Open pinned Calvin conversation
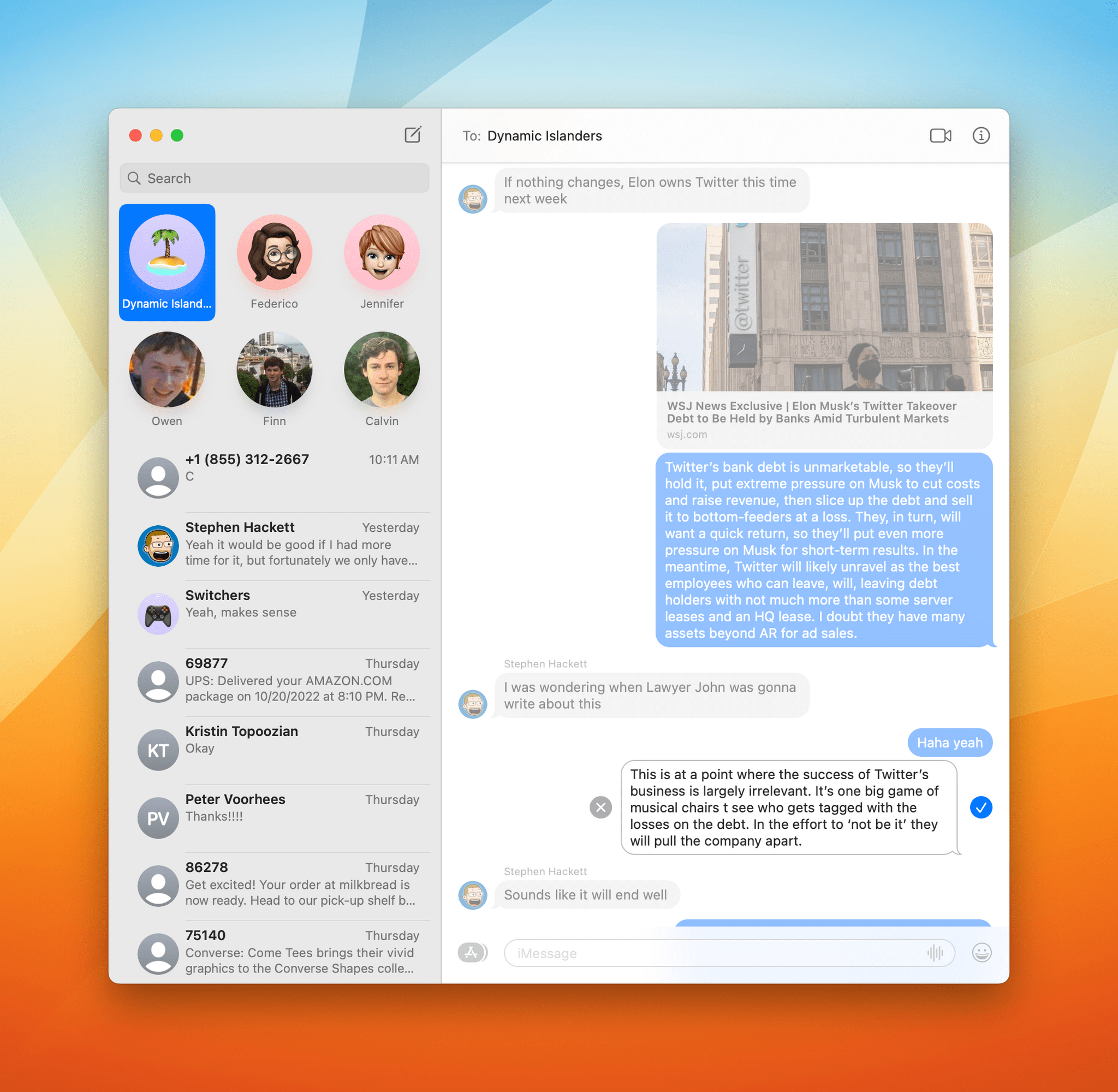Image resolution: width=1118 pixels, height=1092 pixels. point(382,379)
